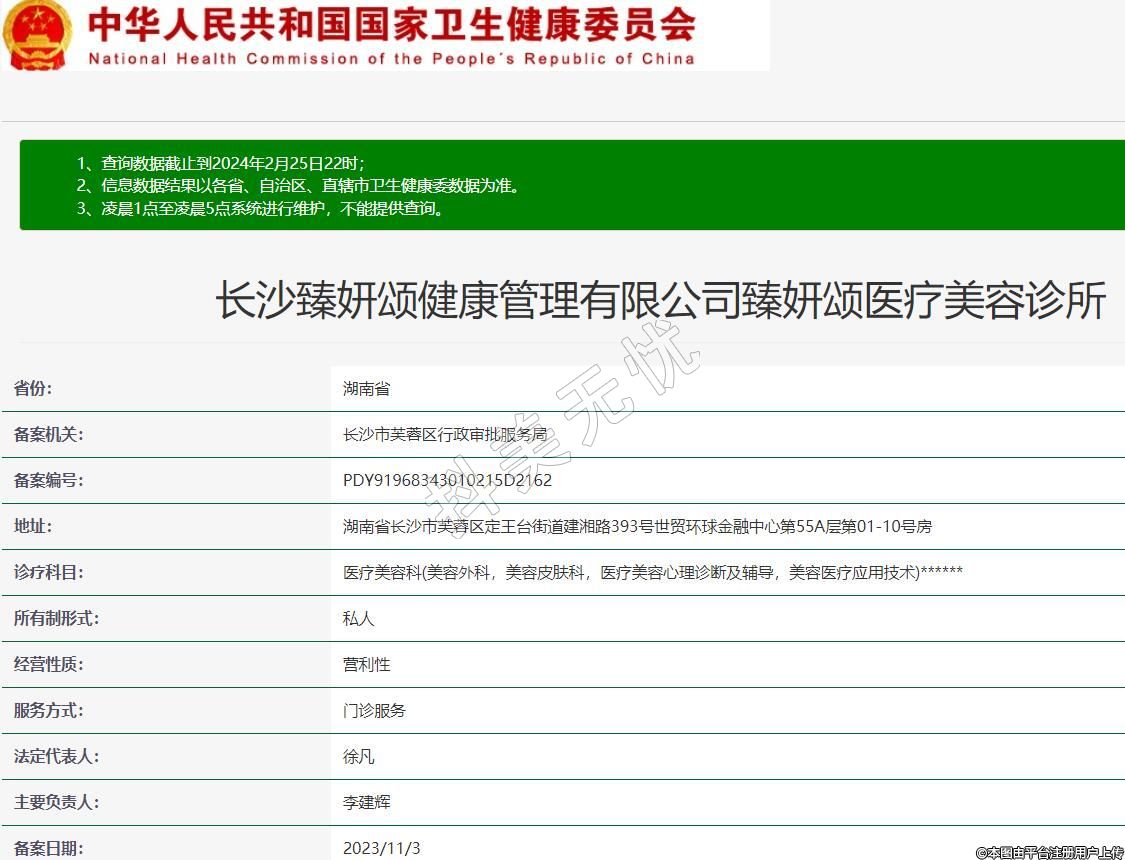Image resolution: width=1125 pixels, height=860 pixels.
Task: Click the registration number PDY91968343010215D2162
Action: (x=447, y=481)
